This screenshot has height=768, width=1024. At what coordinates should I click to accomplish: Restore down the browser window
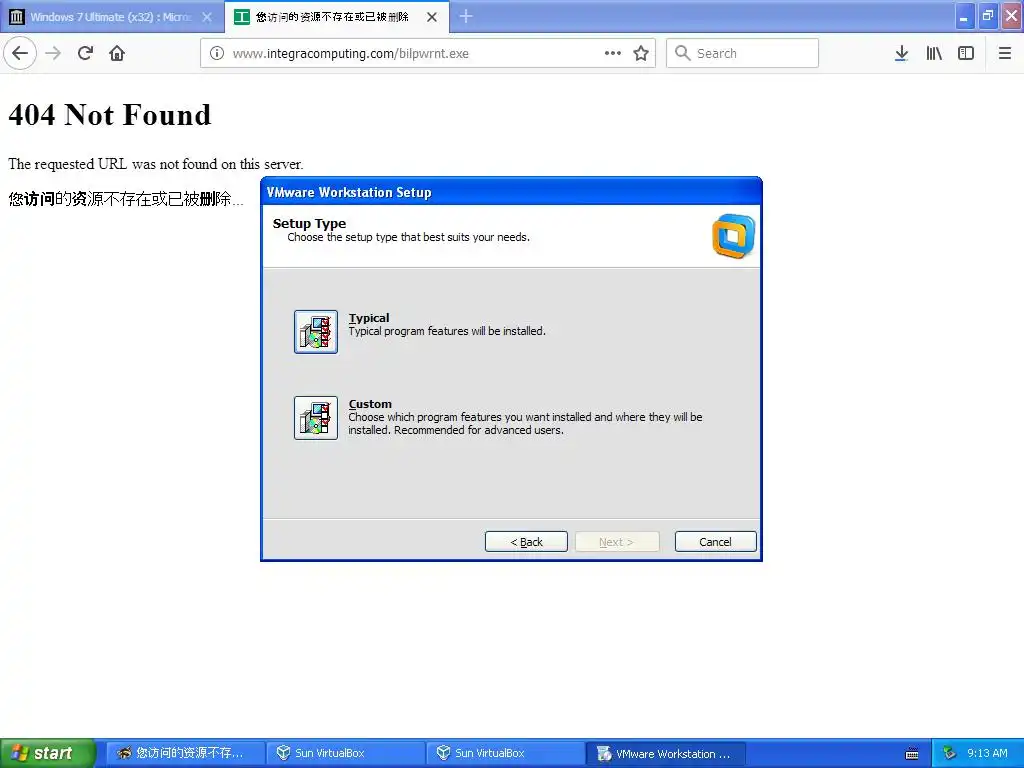click(988, 16)
